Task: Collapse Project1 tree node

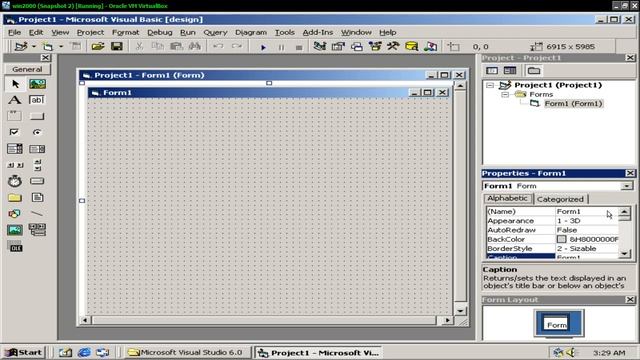Action: (x=490, y=85)
